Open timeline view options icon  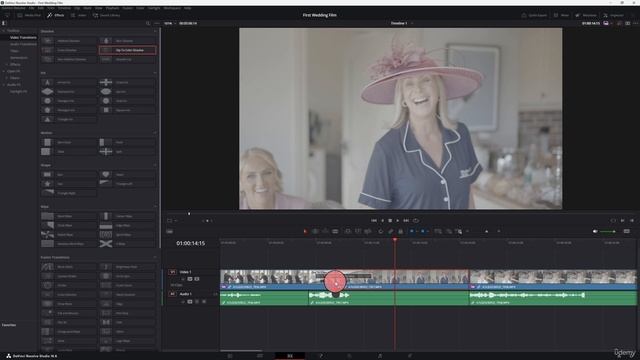coord(170,231)
